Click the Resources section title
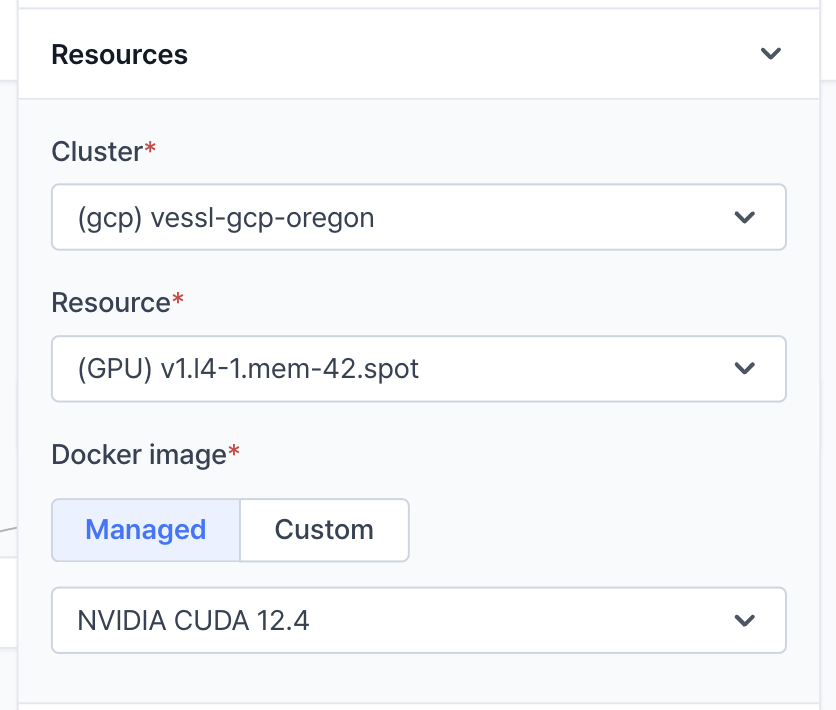The width and height of the screenshot is (836, 710). [119, 54]
